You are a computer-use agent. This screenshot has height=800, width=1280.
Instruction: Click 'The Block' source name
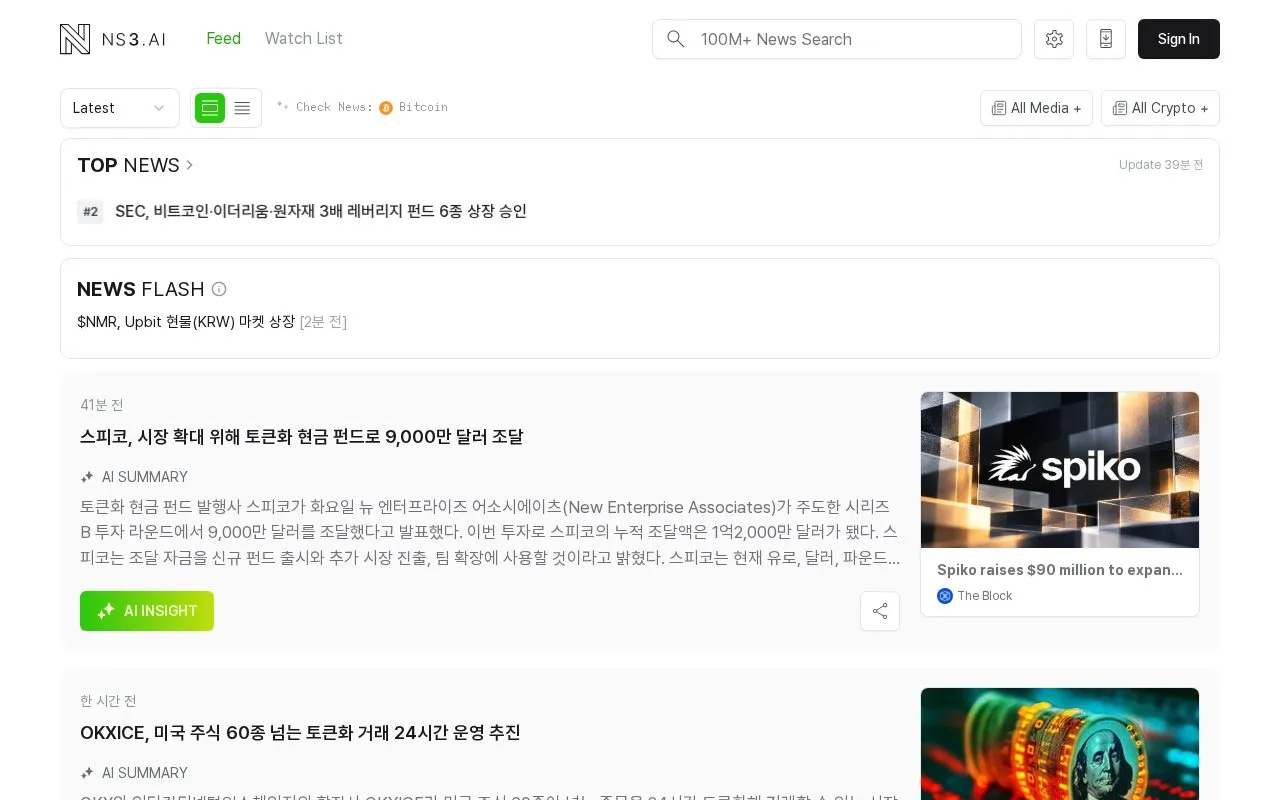tap(985, 596)
